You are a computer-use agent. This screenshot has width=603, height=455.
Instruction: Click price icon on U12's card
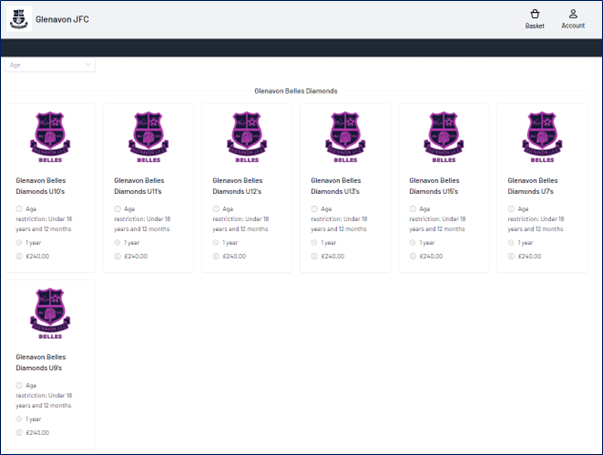click(x=216, y=256)
